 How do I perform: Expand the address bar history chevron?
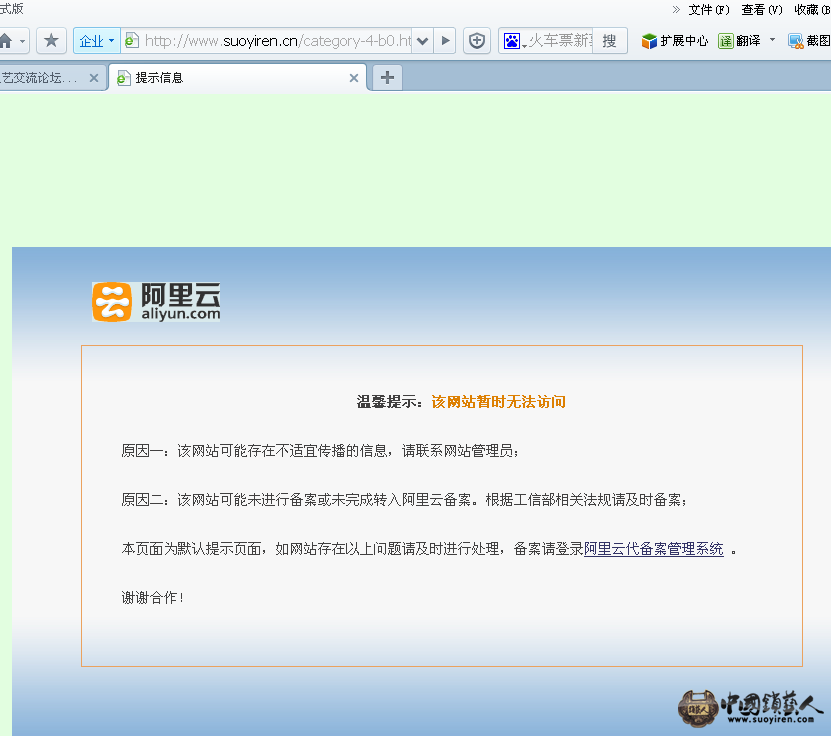click(x=422, y=41)
